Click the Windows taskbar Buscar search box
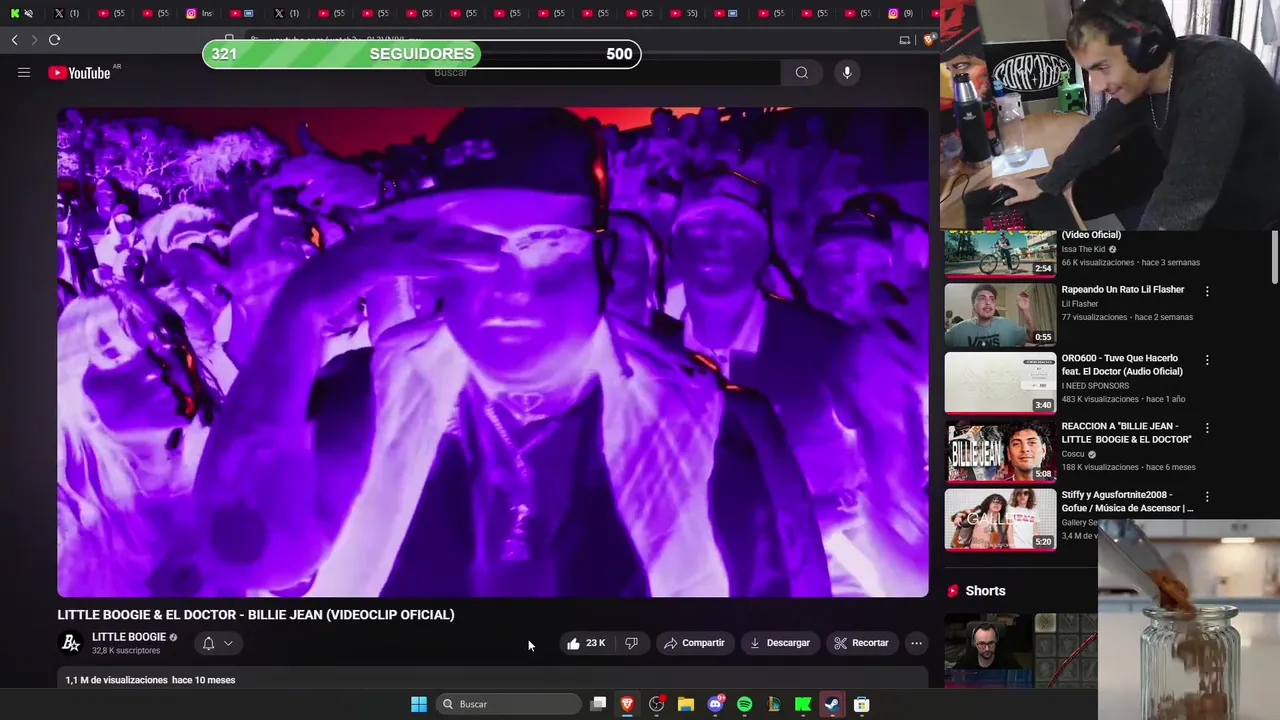This screenshot has height=720, width=1280. pos(509,704)
